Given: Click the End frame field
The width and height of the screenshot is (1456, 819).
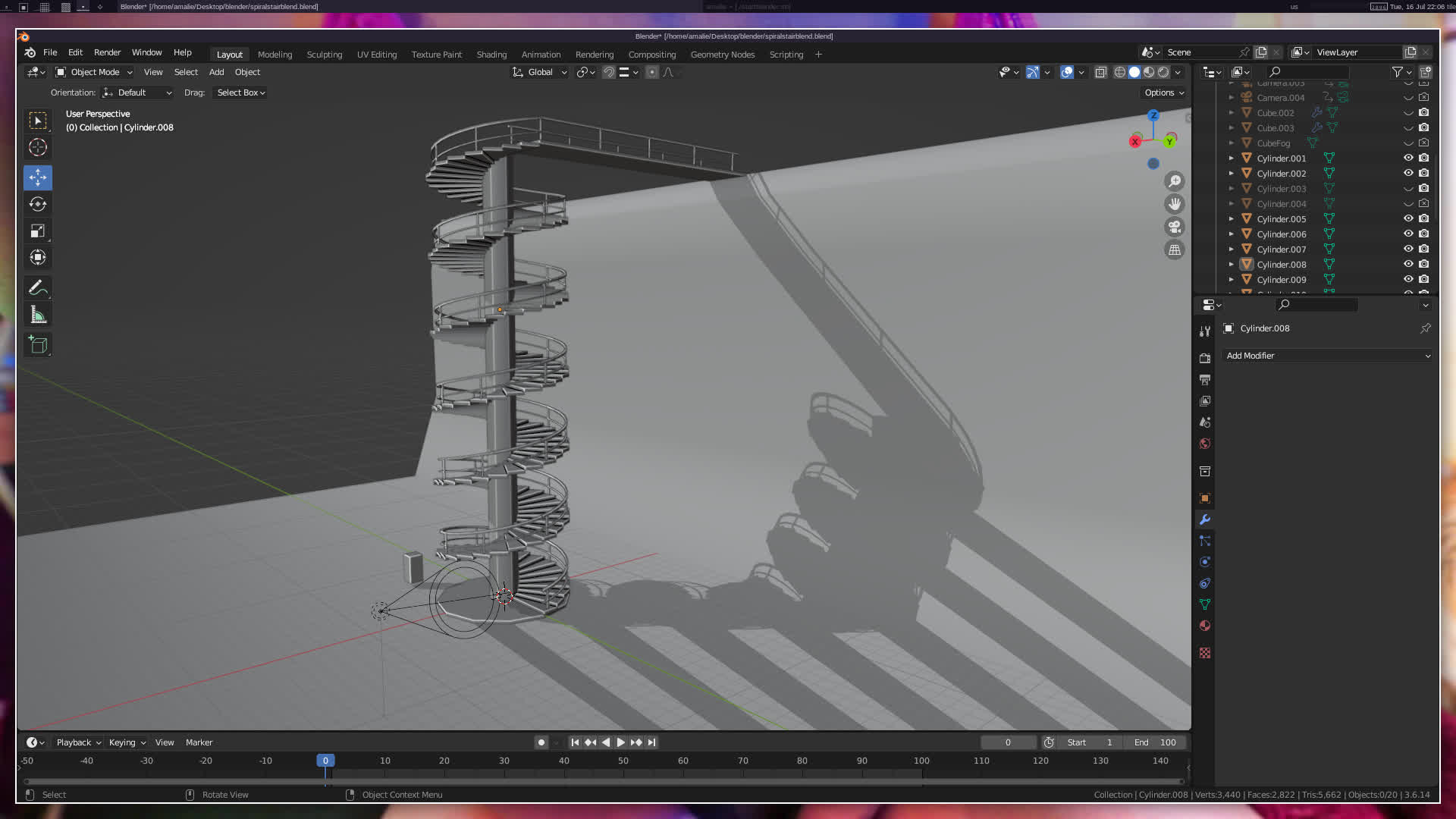Looking at the screenshot, I should tap(1155, 742).
